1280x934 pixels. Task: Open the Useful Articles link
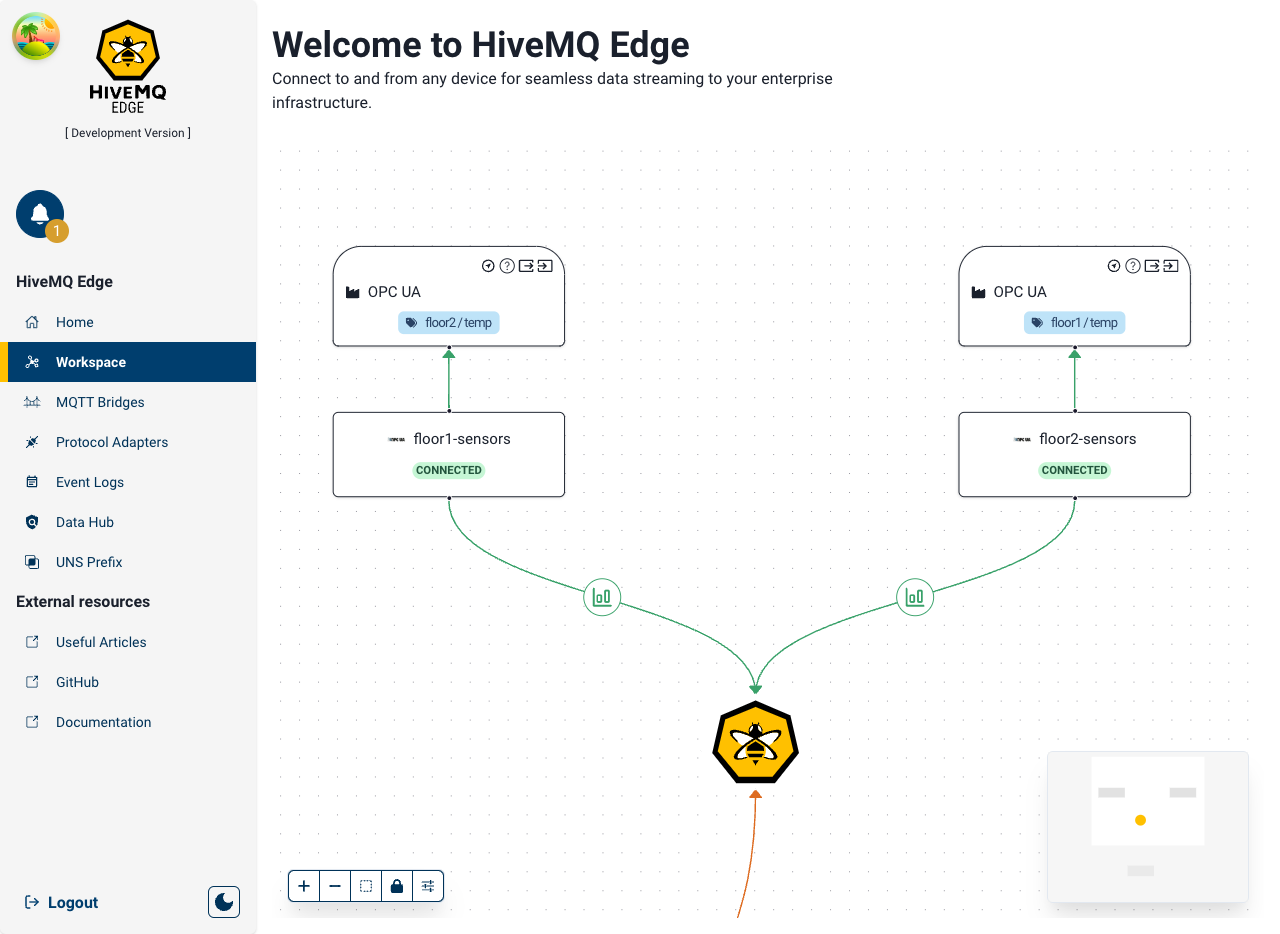(128, 642)
